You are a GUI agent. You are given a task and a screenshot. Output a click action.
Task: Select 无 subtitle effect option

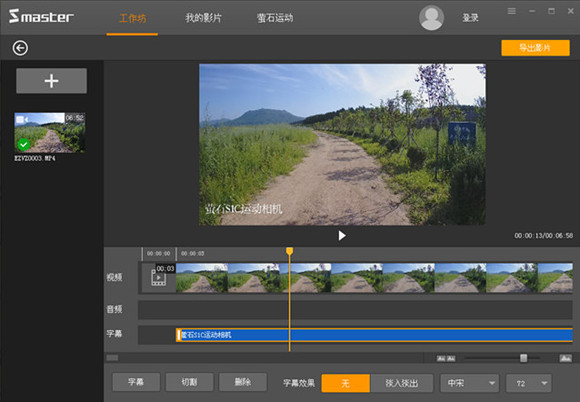click(345, 383)
